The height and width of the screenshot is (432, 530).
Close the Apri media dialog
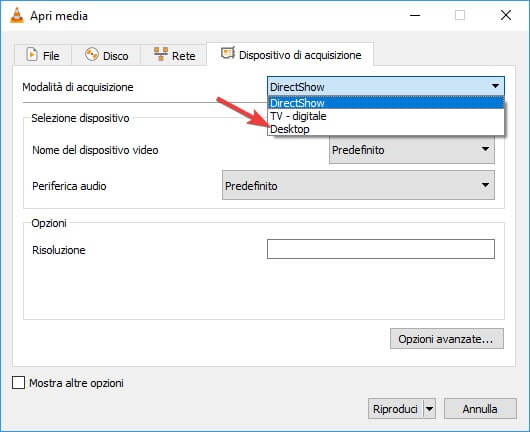click(x=506, y=15)
